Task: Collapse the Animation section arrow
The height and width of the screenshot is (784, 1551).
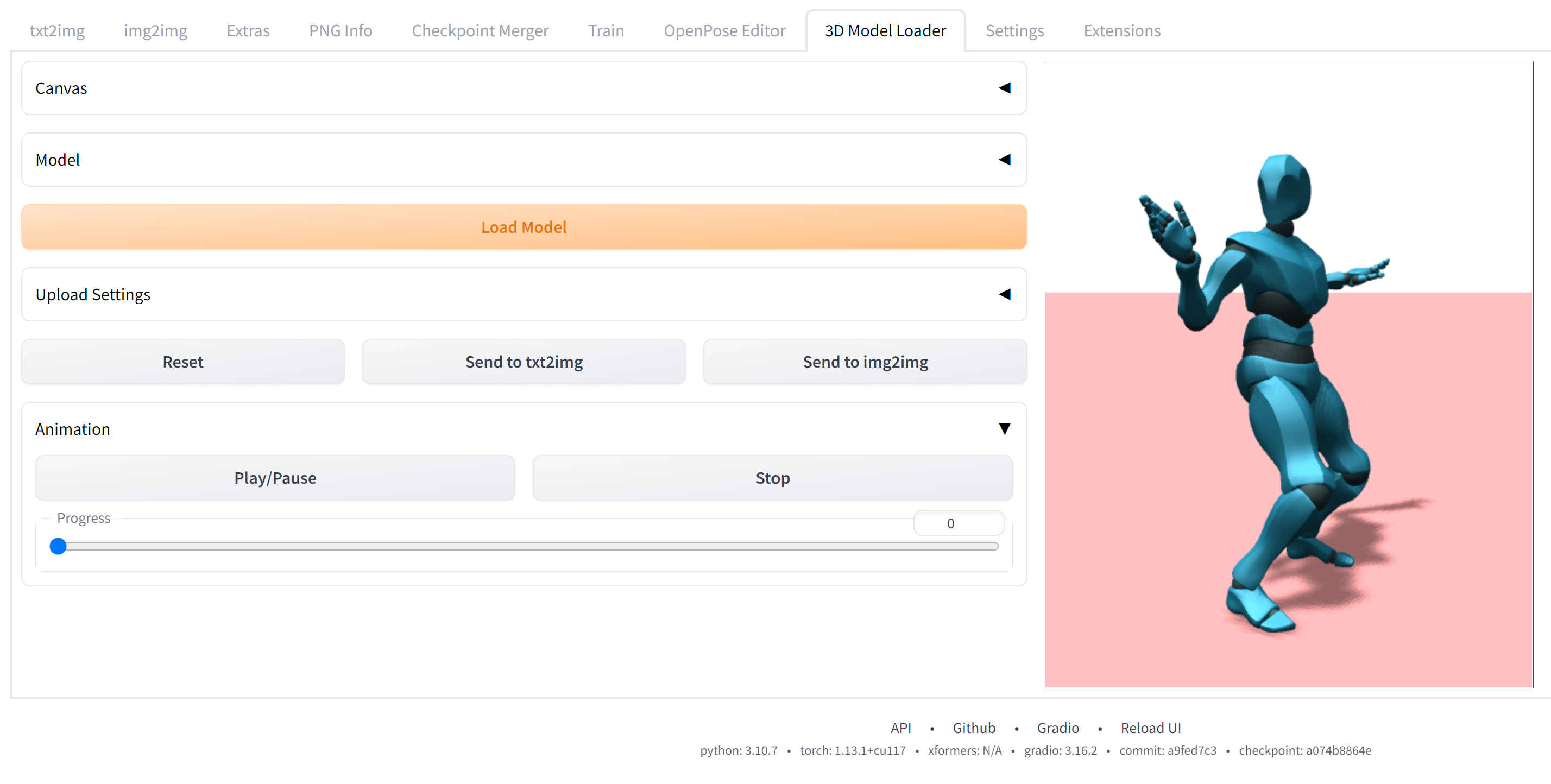Action: point(1004,429)
